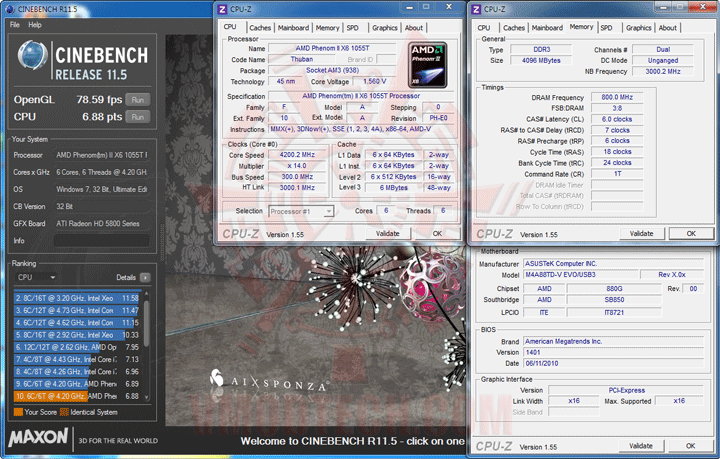Screen dimensions: 720x459
Task: Click HT Link value 3000.1 MHz
Action: click(x=297, y=188)
